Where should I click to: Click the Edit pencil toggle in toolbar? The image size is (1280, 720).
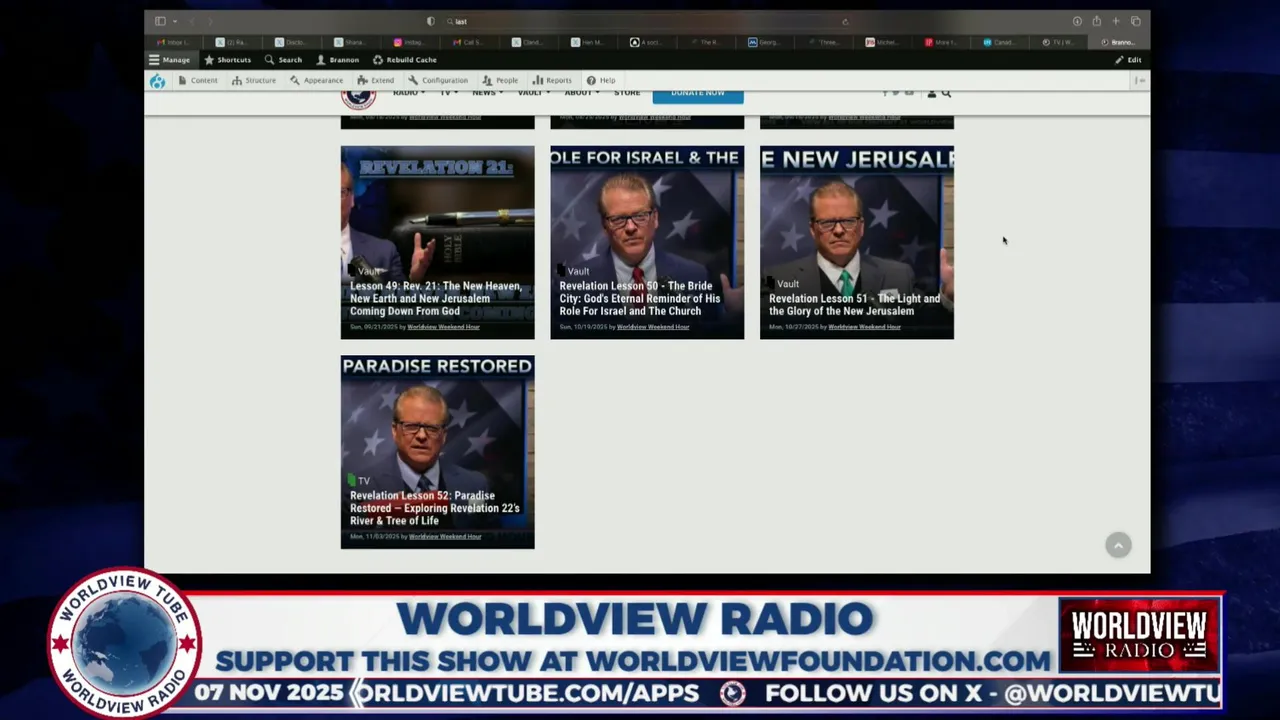pos(1128,60)
